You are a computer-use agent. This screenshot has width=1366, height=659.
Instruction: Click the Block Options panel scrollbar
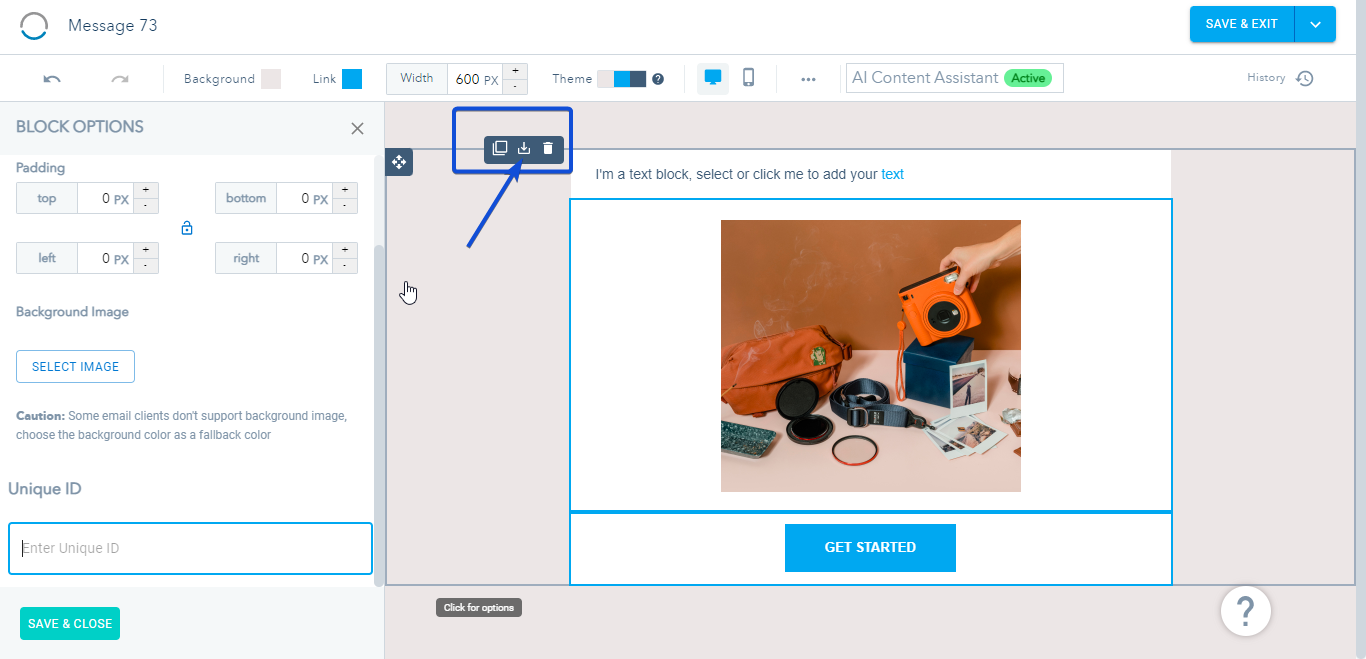(378, 415)
